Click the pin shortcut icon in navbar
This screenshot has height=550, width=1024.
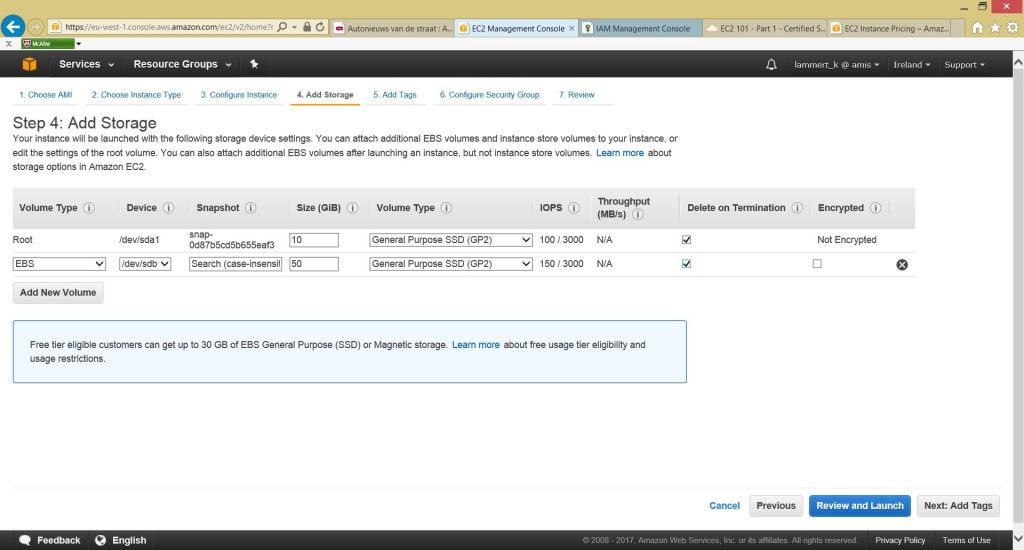click(x=254, y=65)
